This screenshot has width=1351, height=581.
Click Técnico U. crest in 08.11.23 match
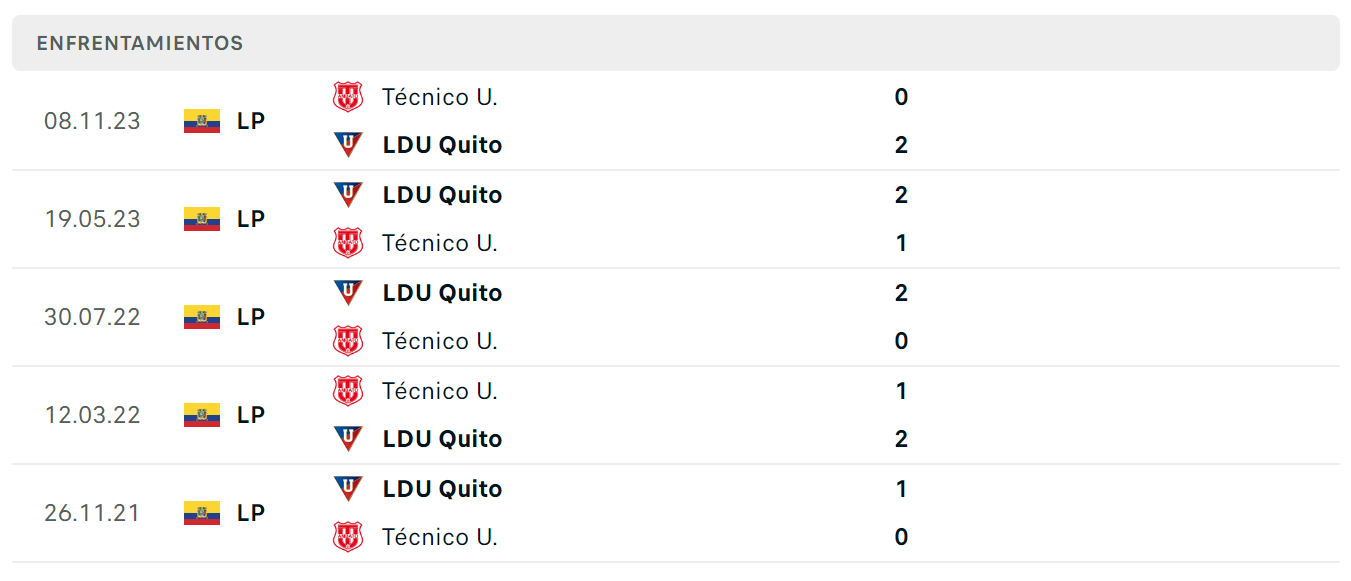(348, 97)
